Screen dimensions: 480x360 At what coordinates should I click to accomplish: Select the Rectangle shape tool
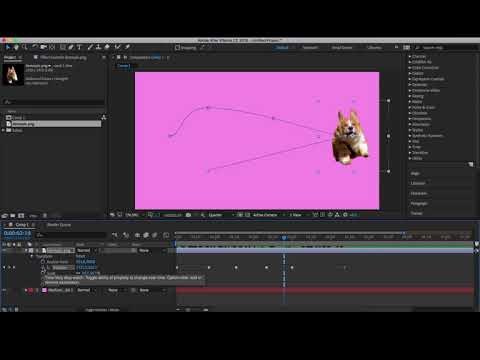[x=62, y=47]
